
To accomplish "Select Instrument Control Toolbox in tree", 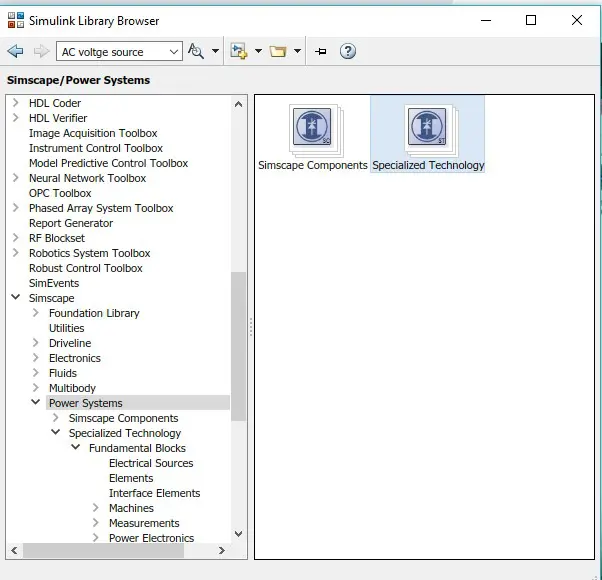I will point(96,148).
